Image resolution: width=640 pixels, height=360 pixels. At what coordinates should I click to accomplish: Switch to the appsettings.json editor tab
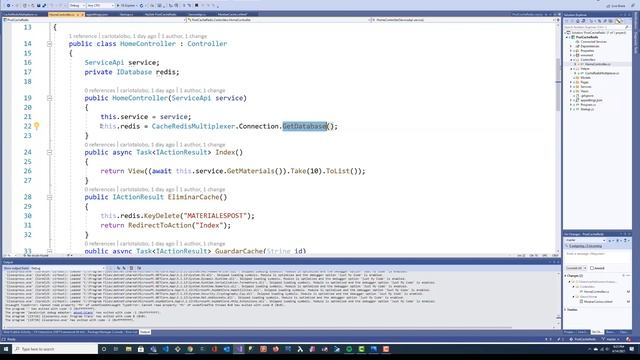click(x=97, y=14)
